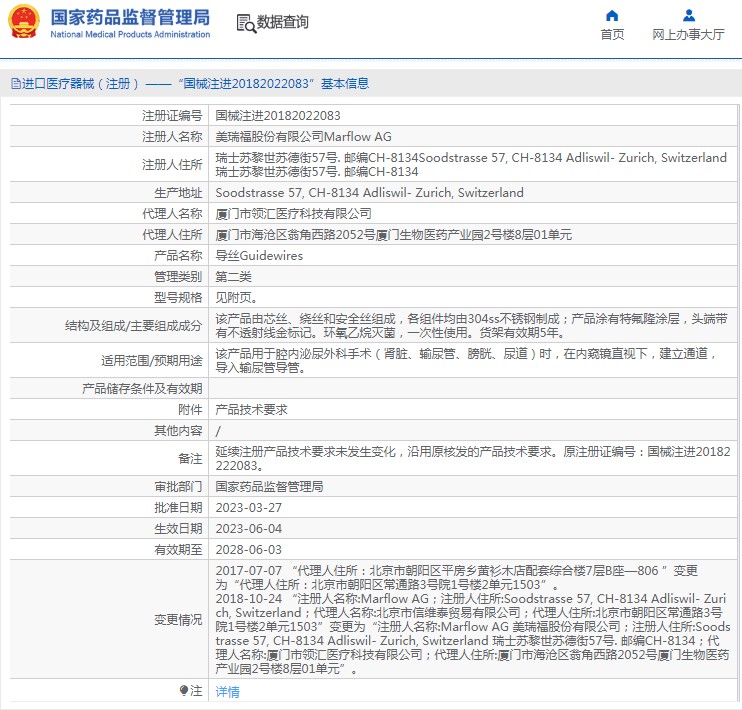Click the 产品技术要求 attachment value
This screenshot has height=710, width=742.
252,409
